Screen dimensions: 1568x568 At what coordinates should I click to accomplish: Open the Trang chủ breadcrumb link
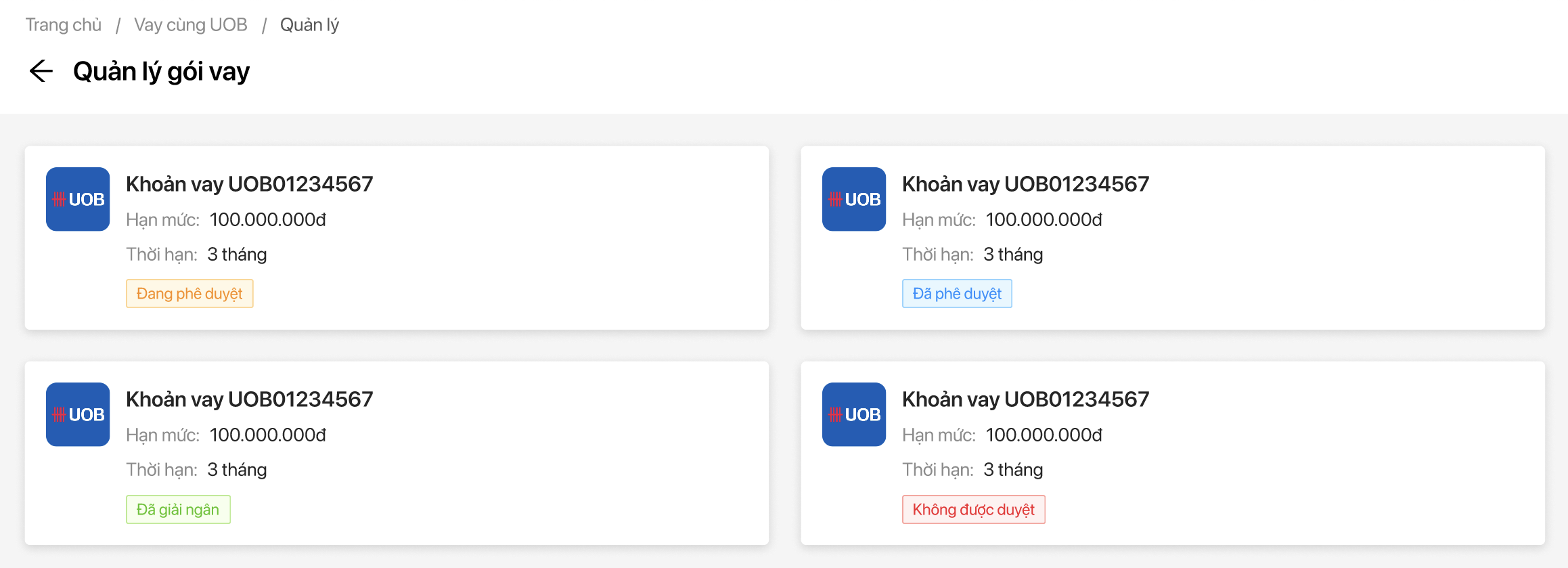coord(64,25)
